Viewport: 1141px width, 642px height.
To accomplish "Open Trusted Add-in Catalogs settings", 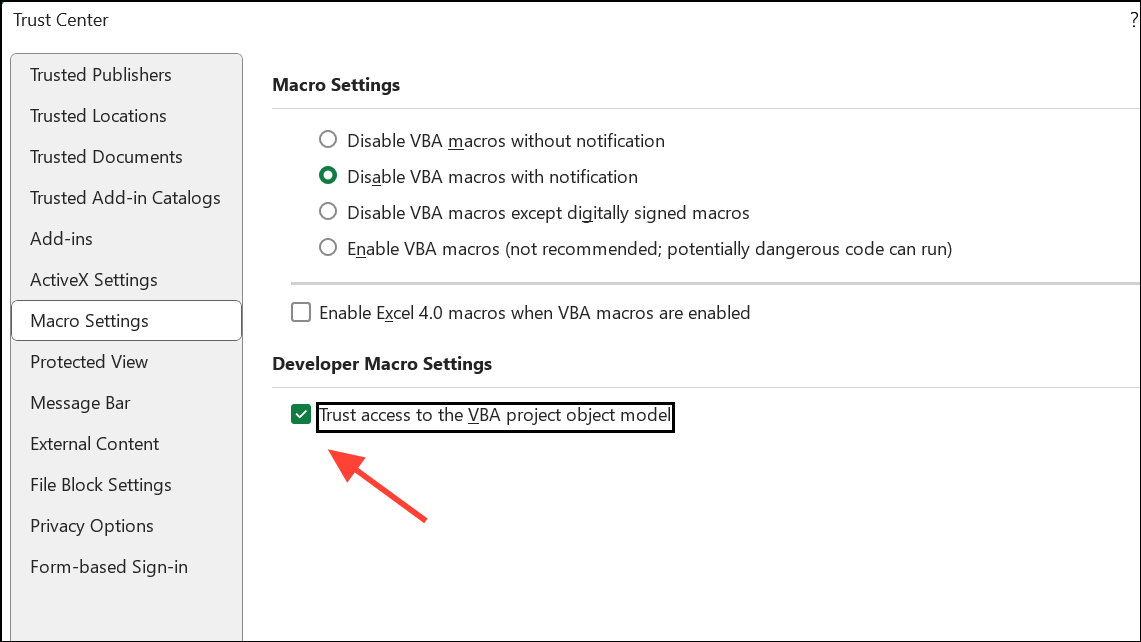I will [125, 197].
